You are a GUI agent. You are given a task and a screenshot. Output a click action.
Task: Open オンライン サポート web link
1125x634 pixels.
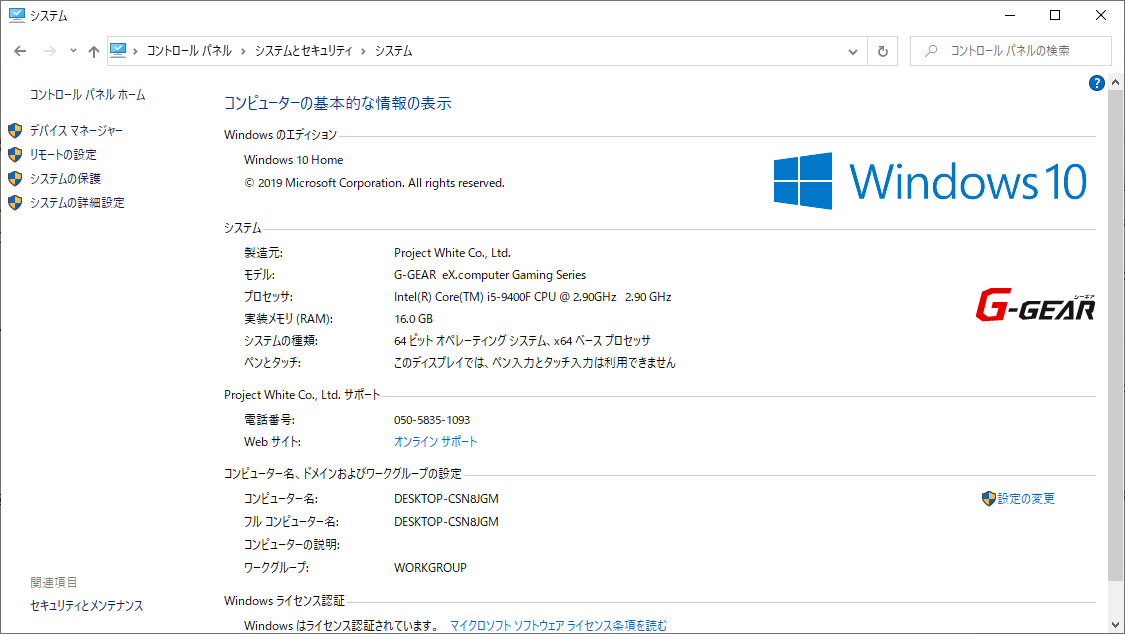coord(436,442)
